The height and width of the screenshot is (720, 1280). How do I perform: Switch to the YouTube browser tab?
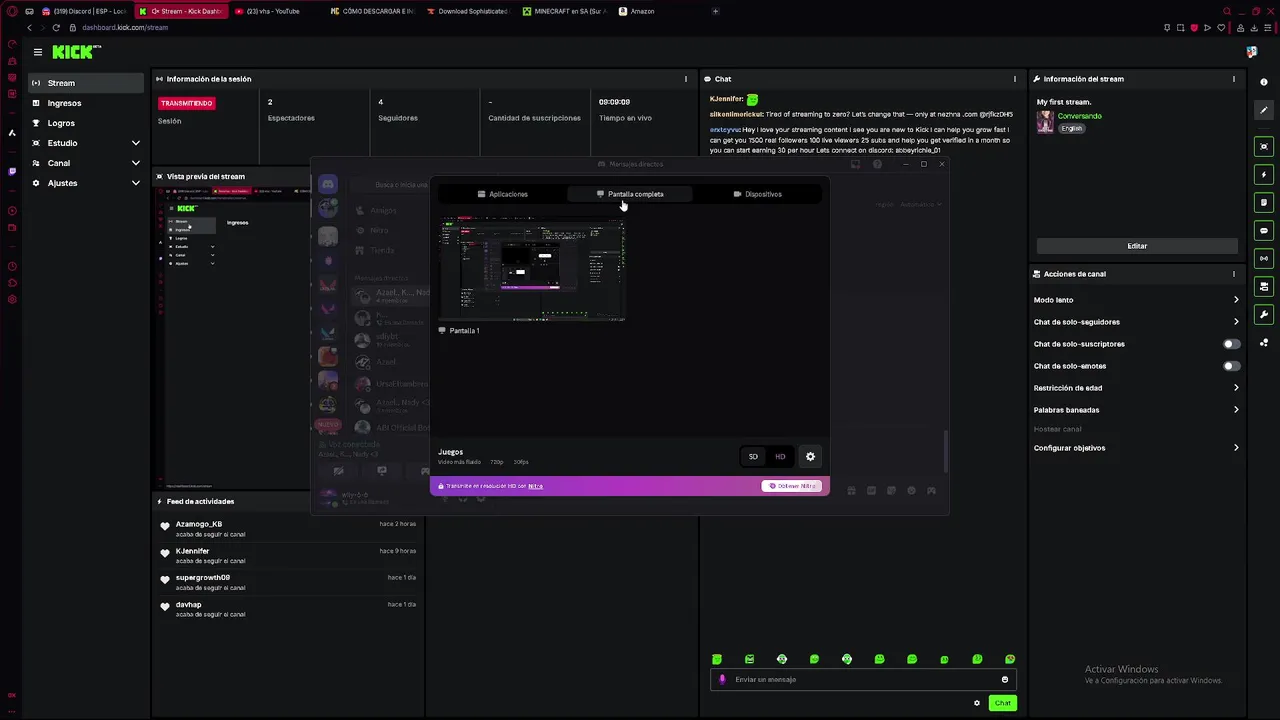(275, 11)
